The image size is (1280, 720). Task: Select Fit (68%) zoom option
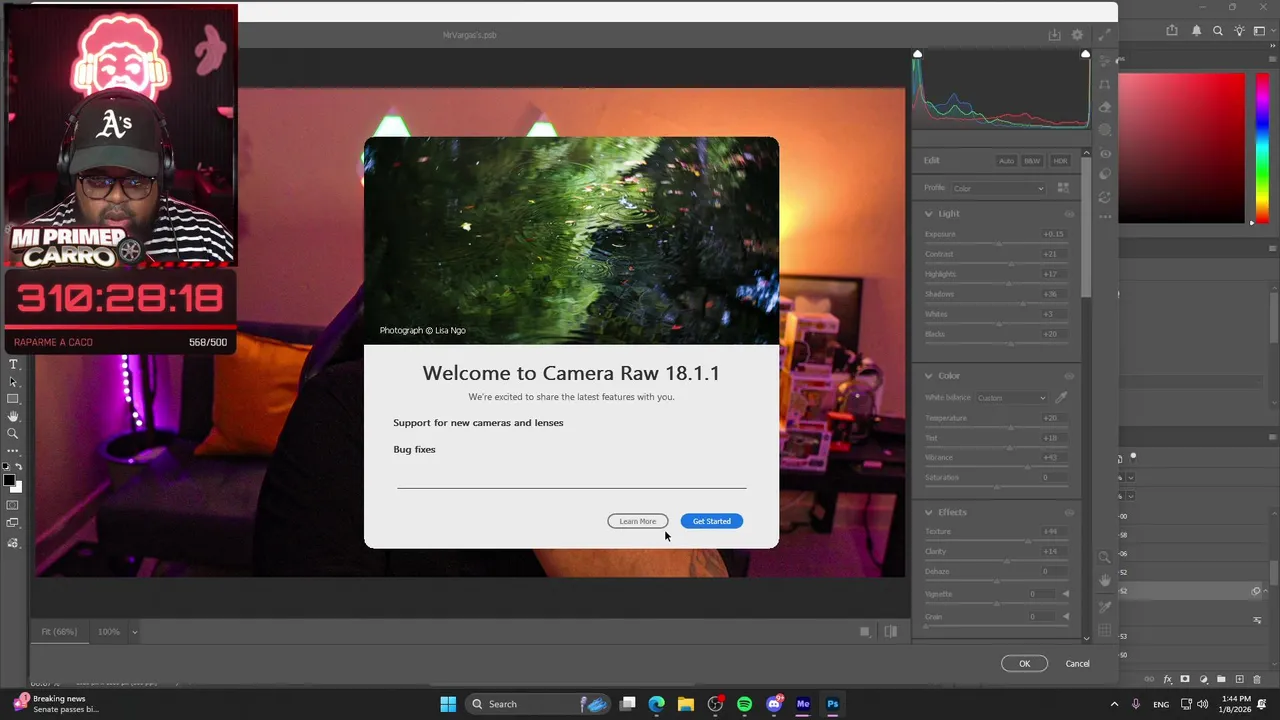pyautogui.click(x=59, y=632)
